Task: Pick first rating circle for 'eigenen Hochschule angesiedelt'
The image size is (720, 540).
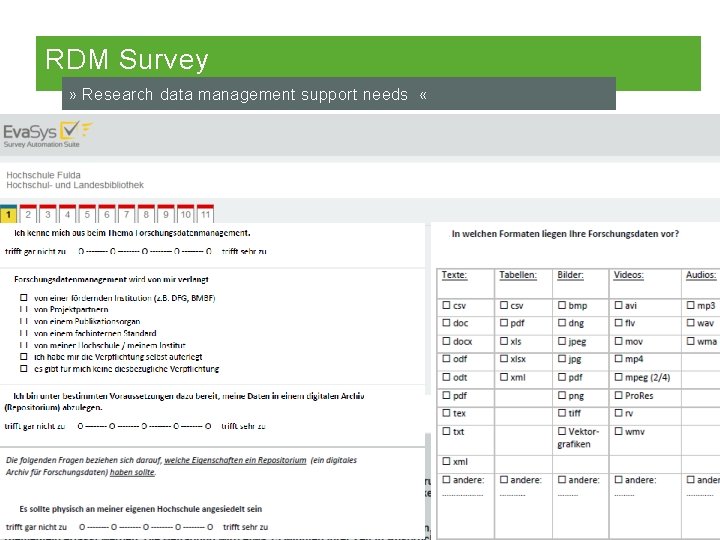Action: point(82,527)
